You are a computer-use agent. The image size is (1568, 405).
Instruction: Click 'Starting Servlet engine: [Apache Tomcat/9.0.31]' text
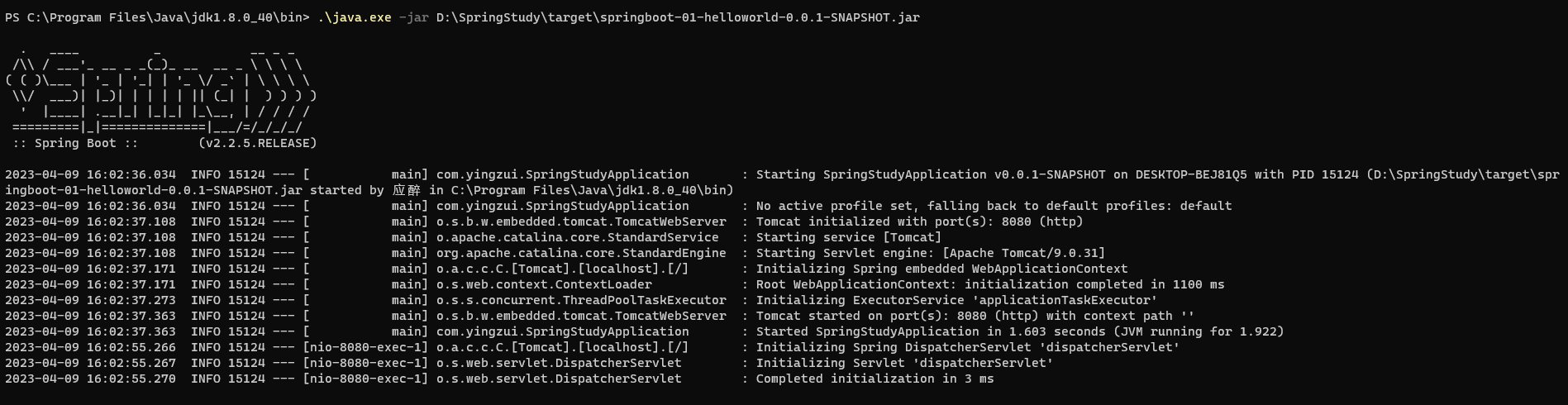pos(930,253)
